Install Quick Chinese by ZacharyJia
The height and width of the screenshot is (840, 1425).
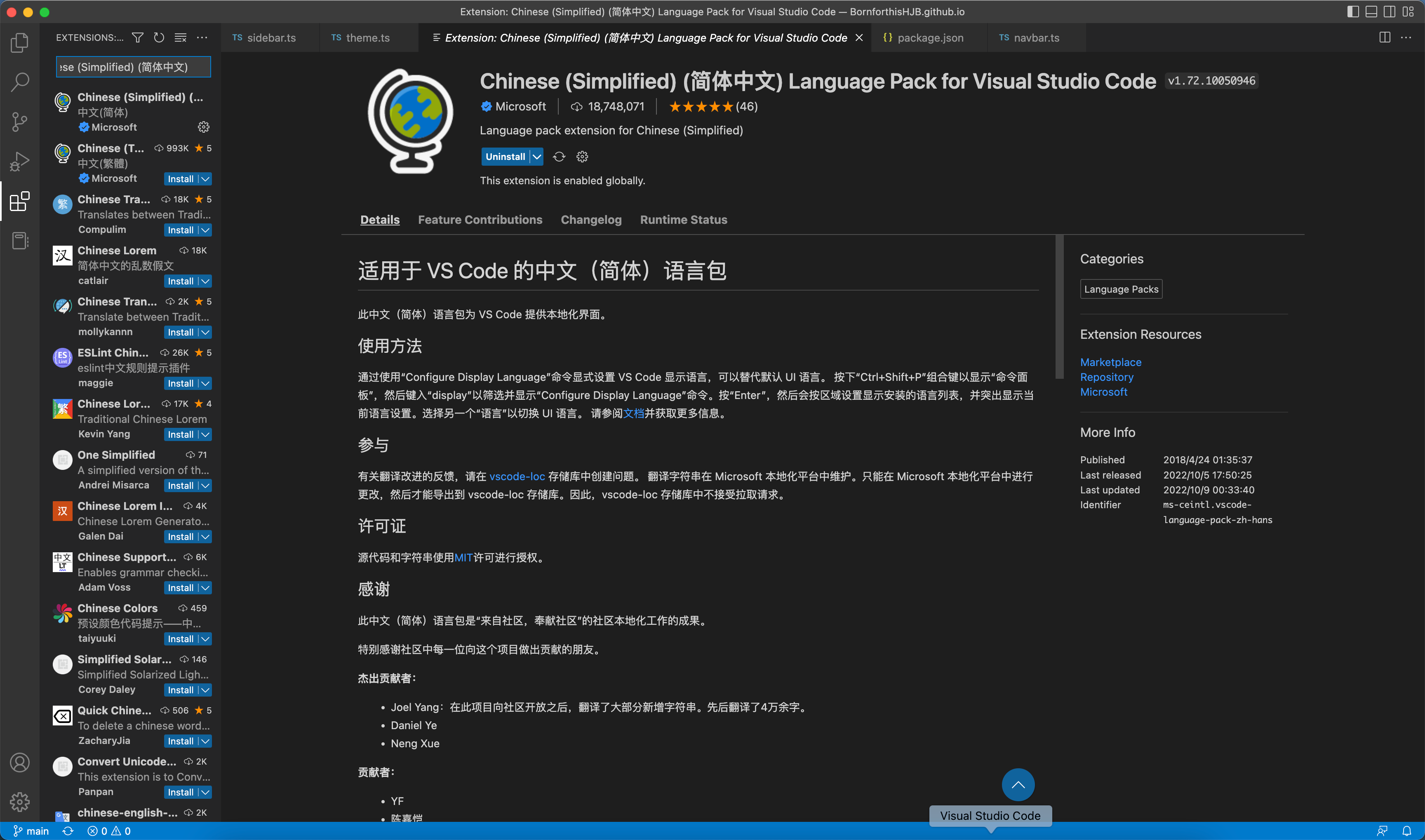pos(181,741)
